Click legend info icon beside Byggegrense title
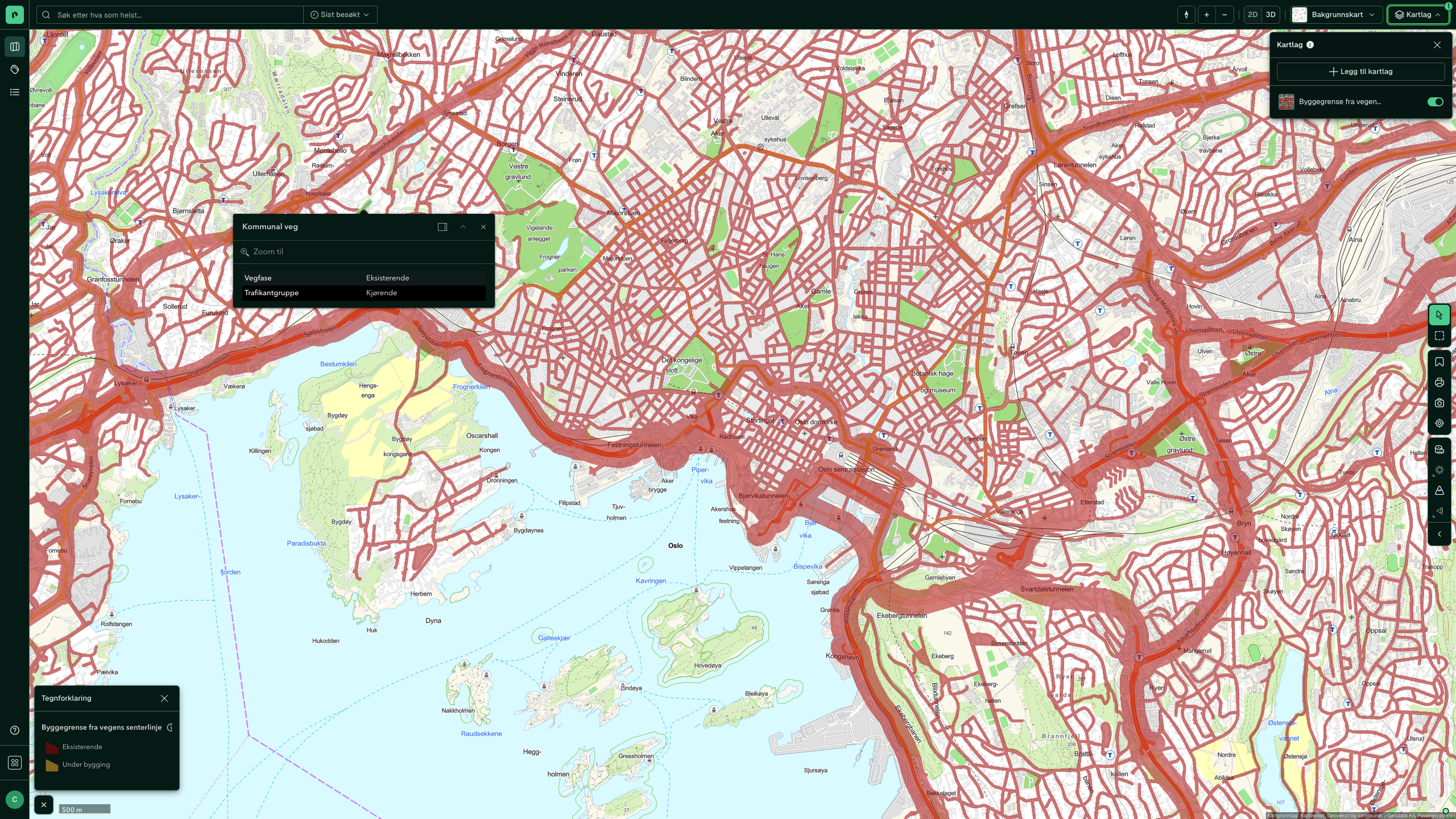This screenshot has height=819, width=1456. point(169,727)
